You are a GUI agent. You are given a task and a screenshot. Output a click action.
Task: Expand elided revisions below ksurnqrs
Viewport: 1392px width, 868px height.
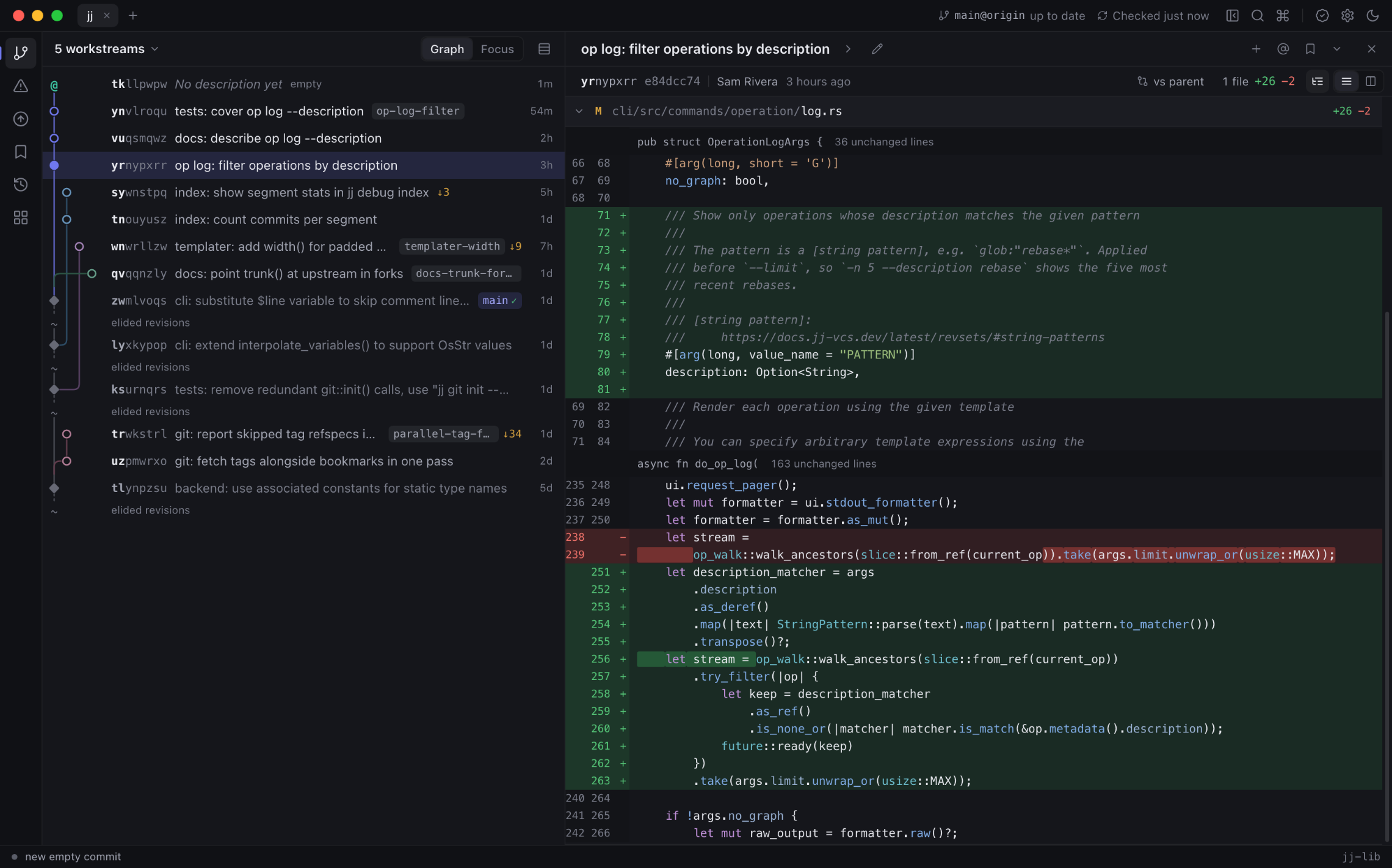(150, 411)
